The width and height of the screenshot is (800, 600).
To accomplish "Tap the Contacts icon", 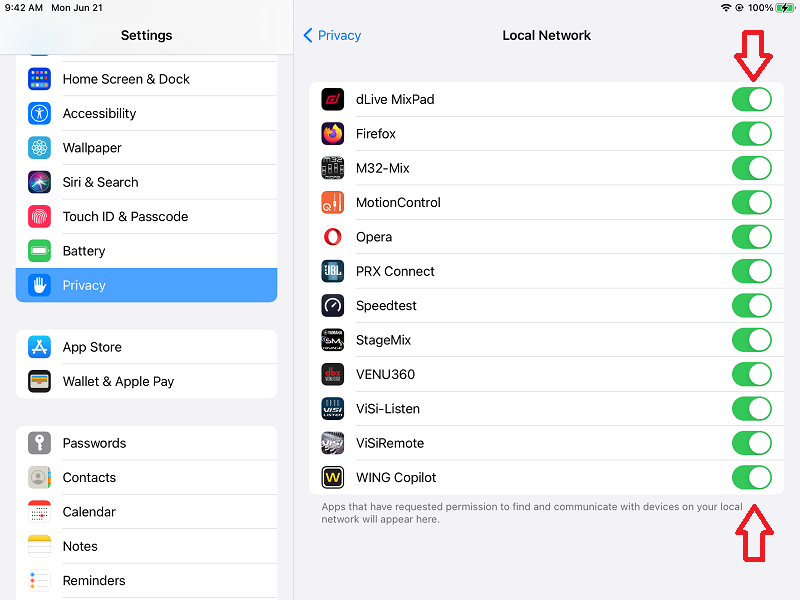I will [39, 478].
